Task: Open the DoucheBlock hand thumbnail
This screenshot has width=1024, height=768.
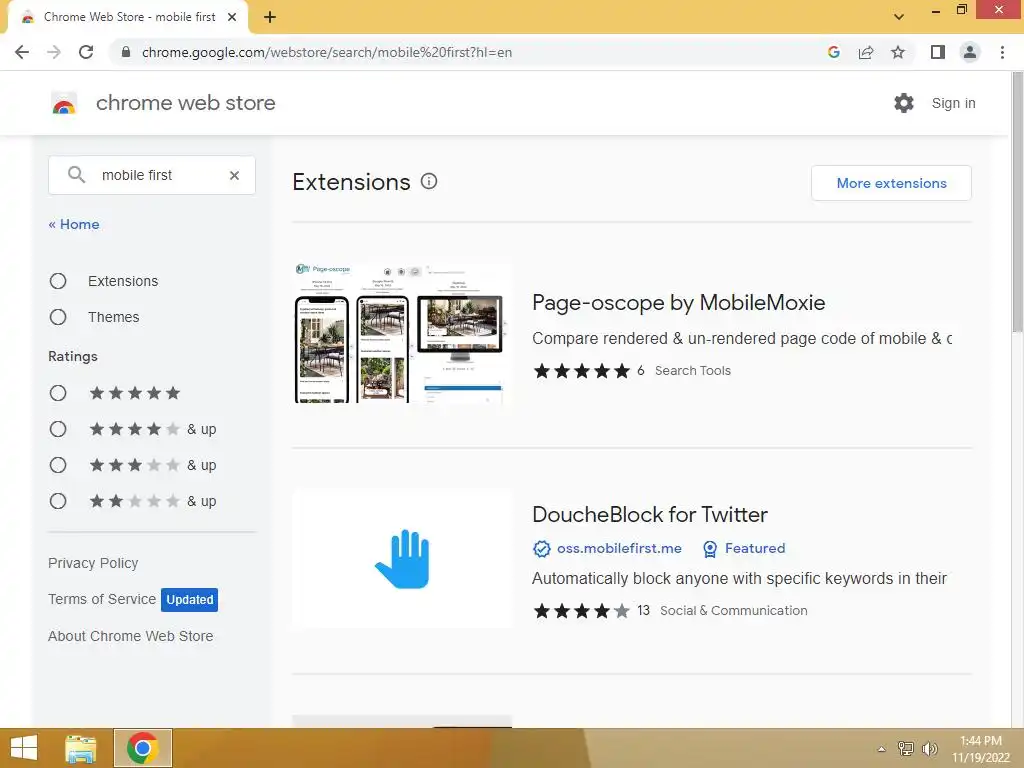Action: click(x=402, y=559)
